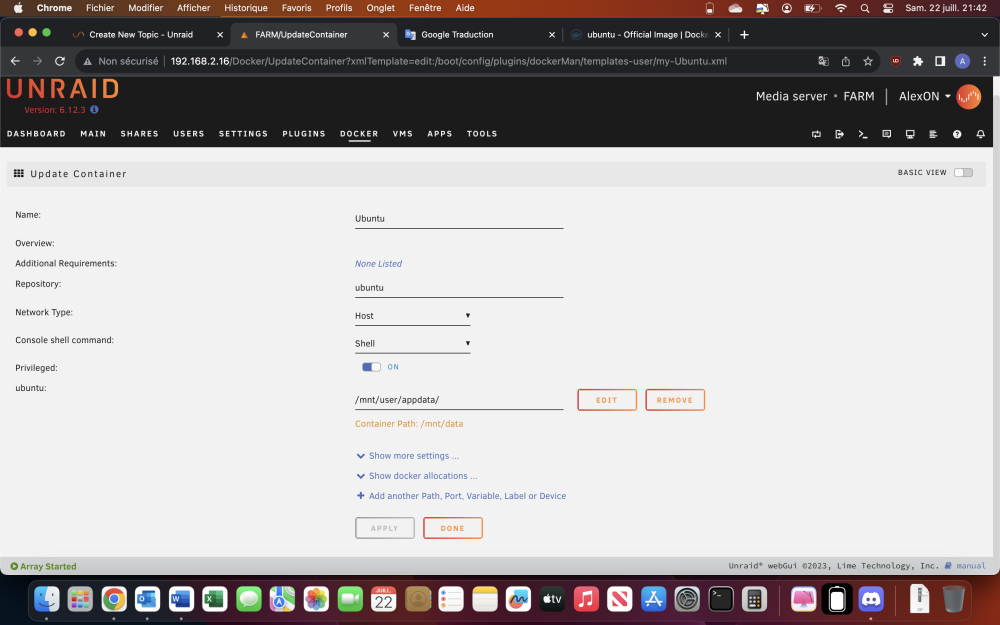1000x625 pixels.
Task: Open Chrome's three-dot menu
Action: pyautogui.click(x=985, y=61)
